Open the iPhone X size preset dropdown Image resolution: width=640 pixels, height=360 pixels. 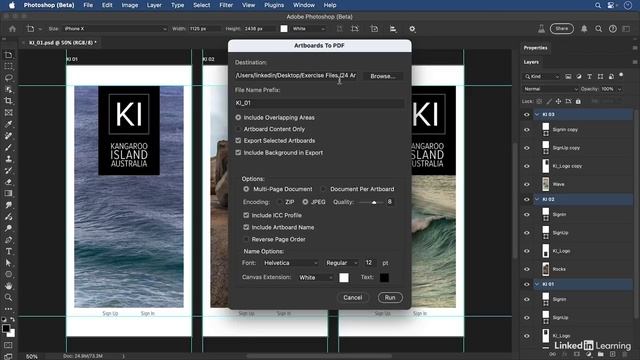115,29
